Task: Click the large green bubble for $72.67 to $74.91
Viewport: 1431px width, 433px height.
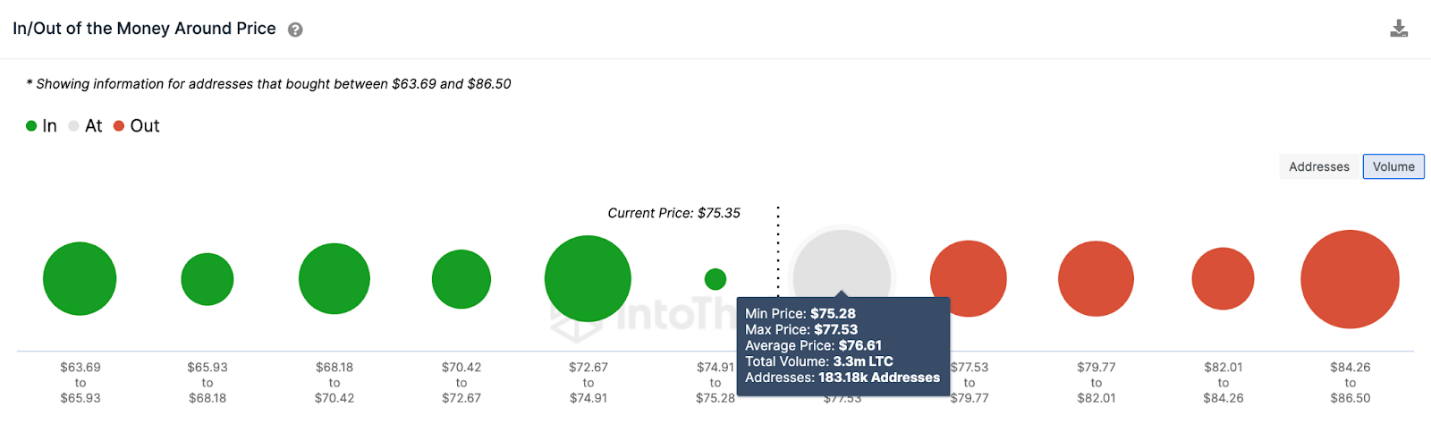Action: point(588,279)
